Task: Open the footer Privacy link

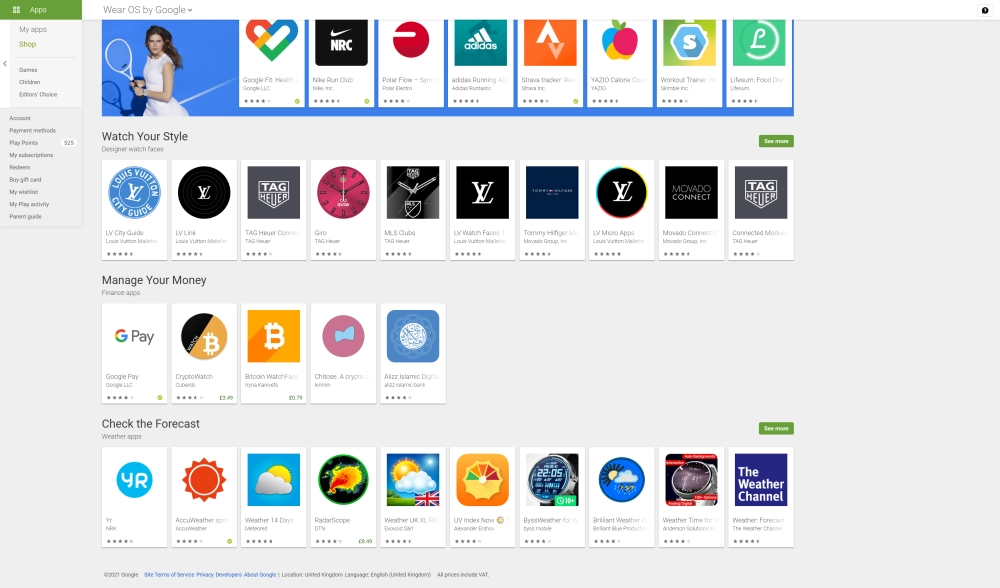Action: point(205,575)
